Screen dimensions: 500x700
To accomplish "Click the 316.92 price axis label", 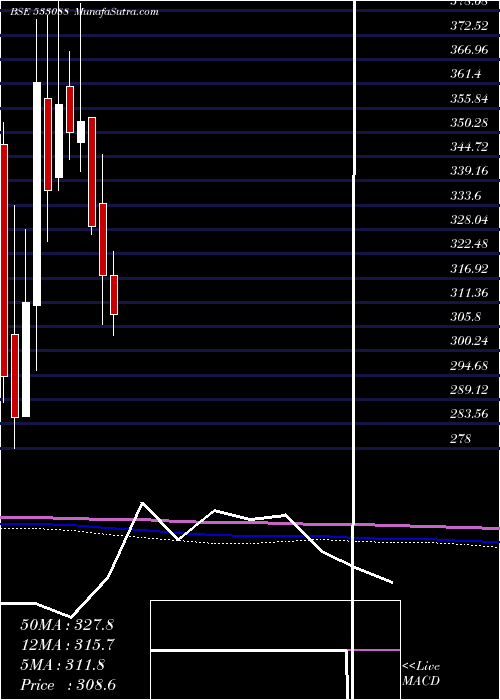I will point(469,268).
